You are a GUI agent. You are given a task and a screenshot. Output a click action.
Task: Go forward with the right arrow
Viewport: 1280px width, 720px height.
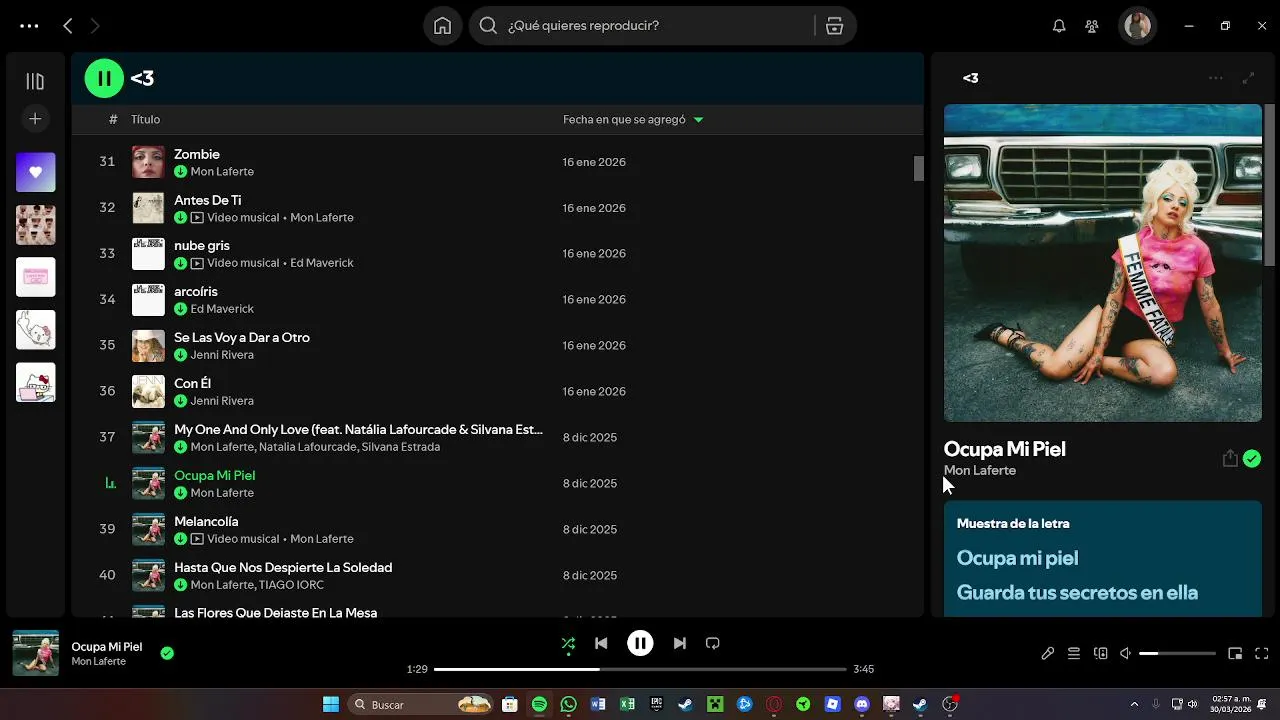[x=95, y=26]
